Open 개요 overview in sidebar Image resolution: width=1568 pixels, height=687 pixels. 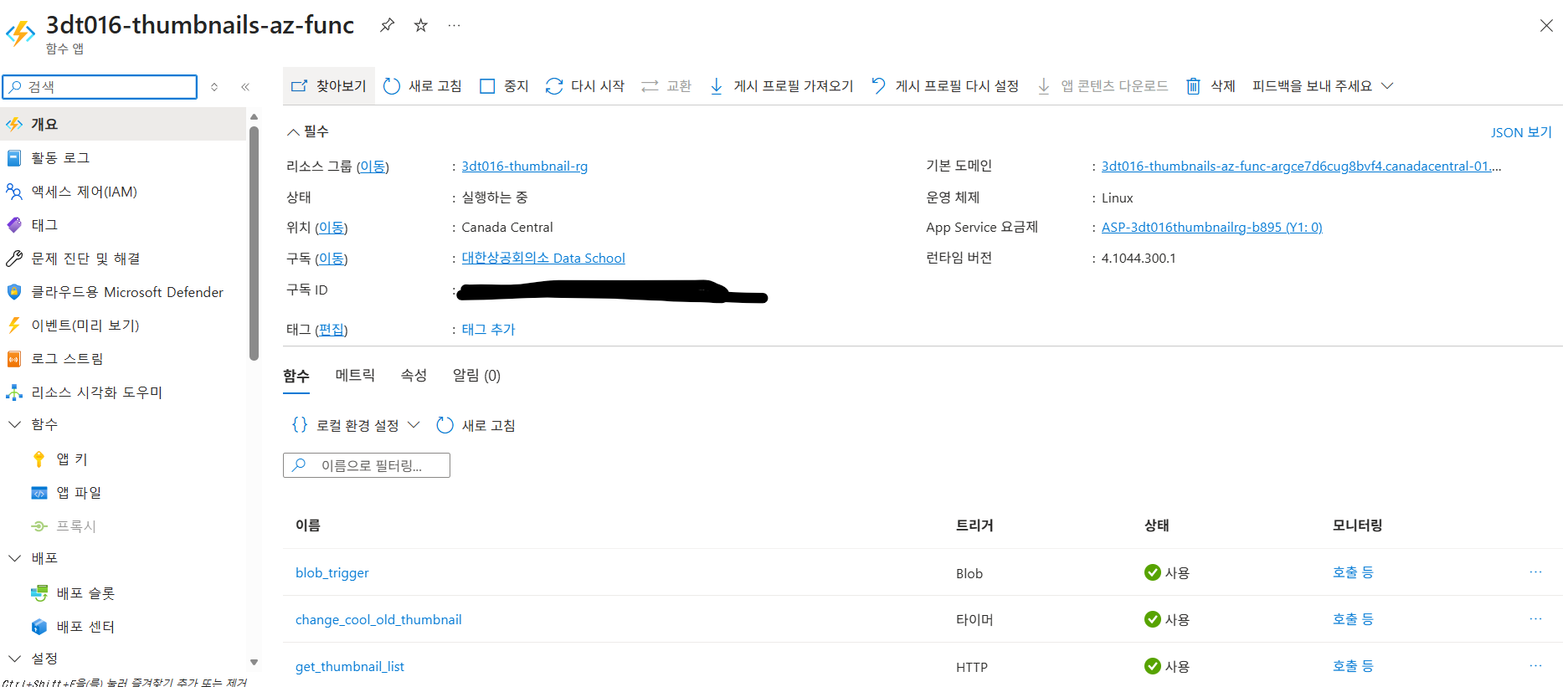pos(123,124)
